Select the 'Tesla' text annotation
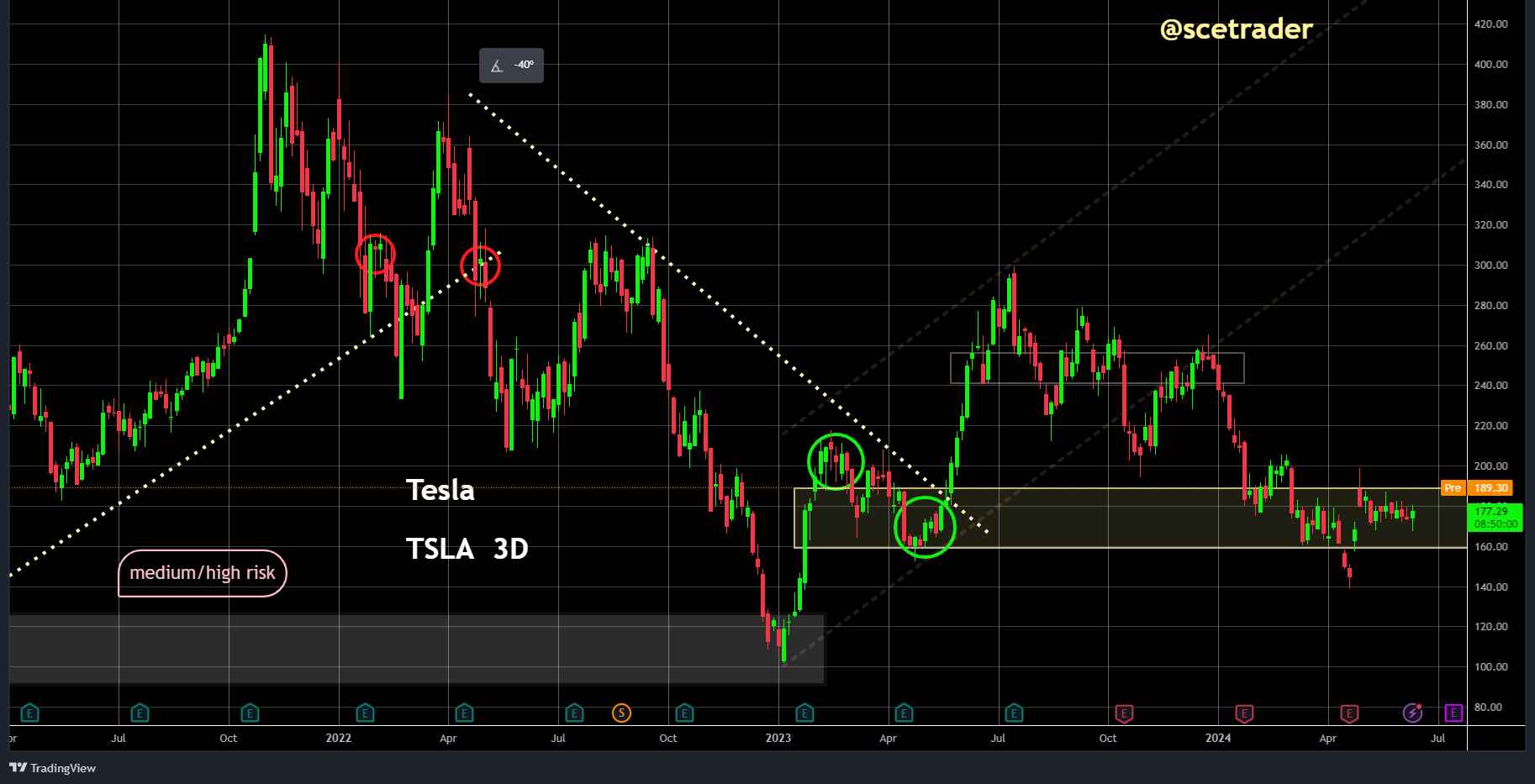The image size is (1535, 784). (440, 490)
